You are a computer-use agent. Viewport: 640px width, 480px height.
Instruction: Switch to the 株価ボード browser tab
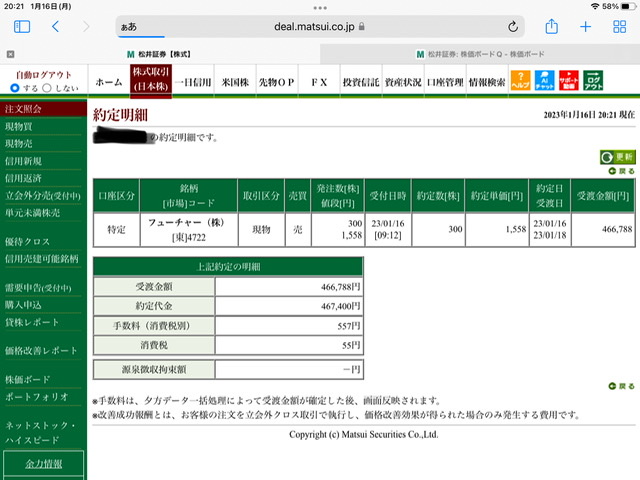(480, 54)
